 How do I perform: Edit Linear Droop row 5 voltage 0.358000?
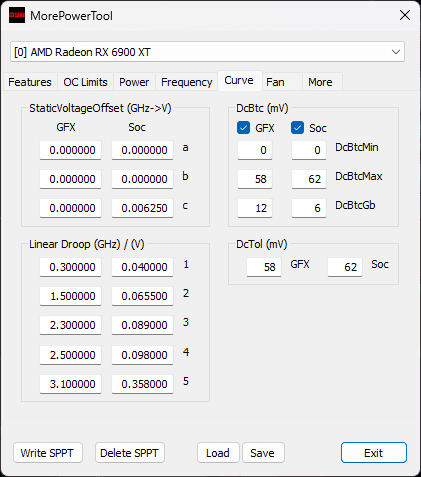[x=142, y=384]
